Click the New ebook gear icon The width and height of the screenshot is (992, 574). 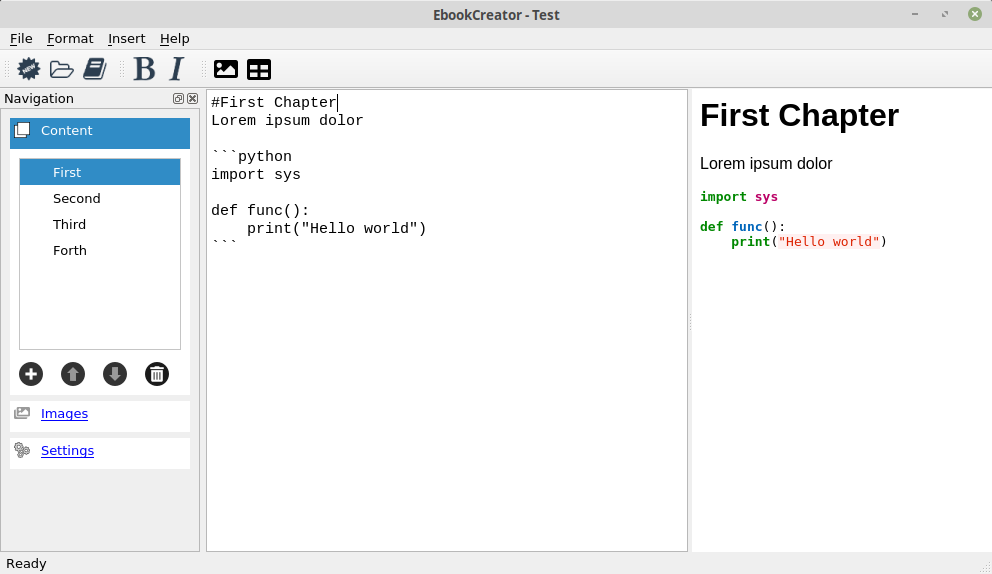coord(28,69)
